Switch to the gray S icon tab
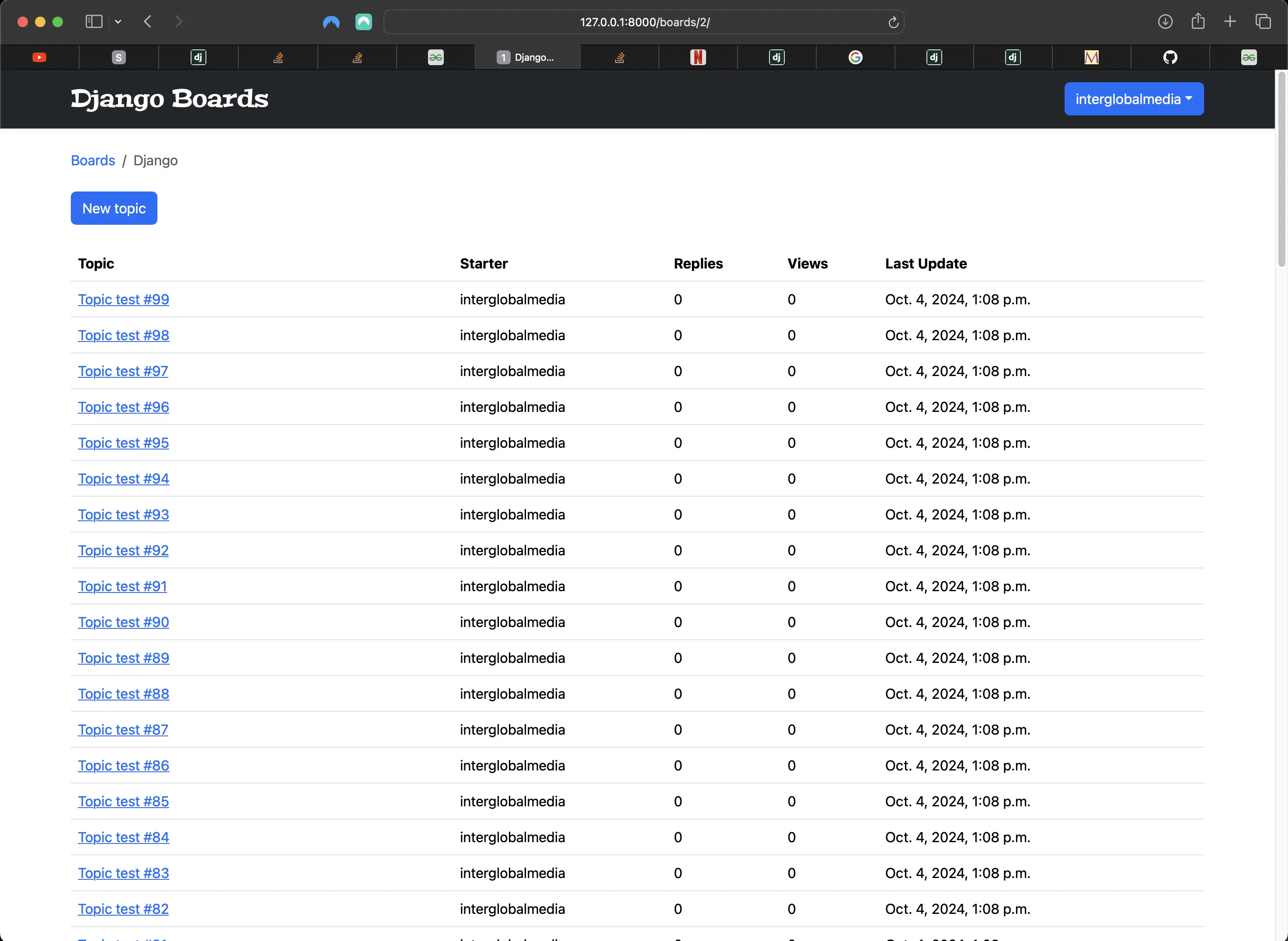1288x941 pixels. click(118, 57)
